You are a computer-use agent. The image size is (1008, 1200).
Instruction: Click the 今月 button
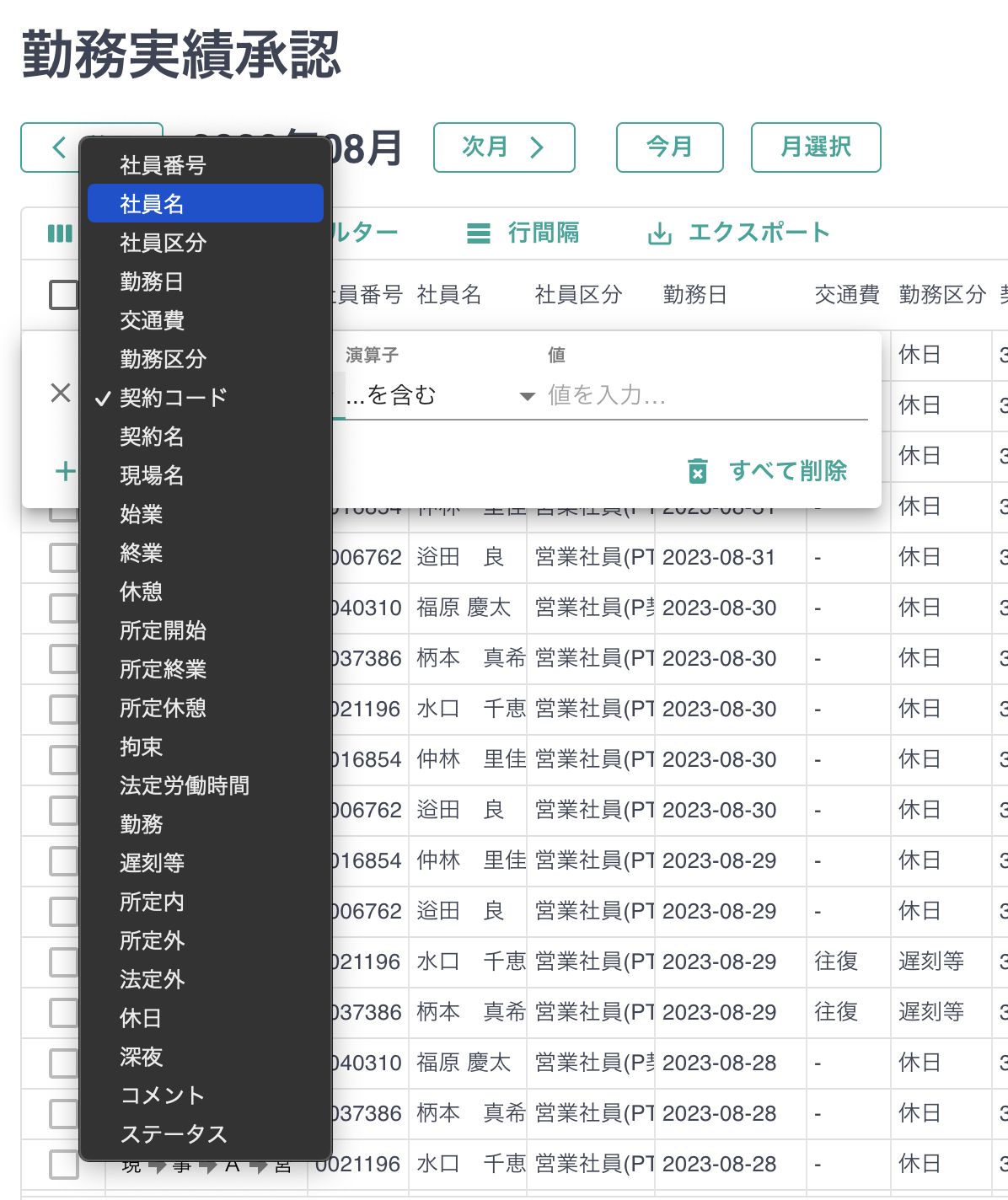click(669, 147)
